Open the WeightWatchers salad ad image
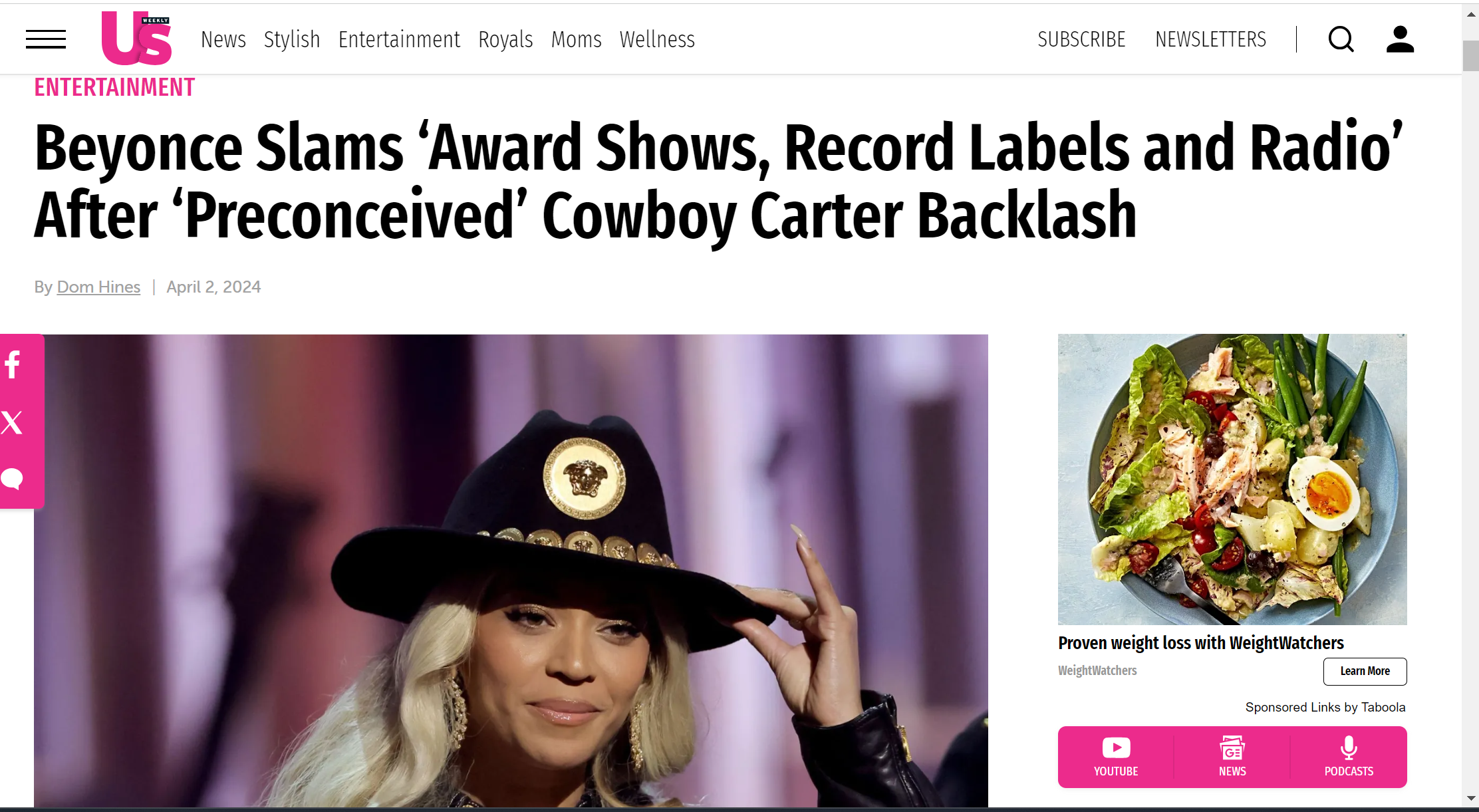The height and width of the screenshot is (812, 1479). tap(1232, 479)
